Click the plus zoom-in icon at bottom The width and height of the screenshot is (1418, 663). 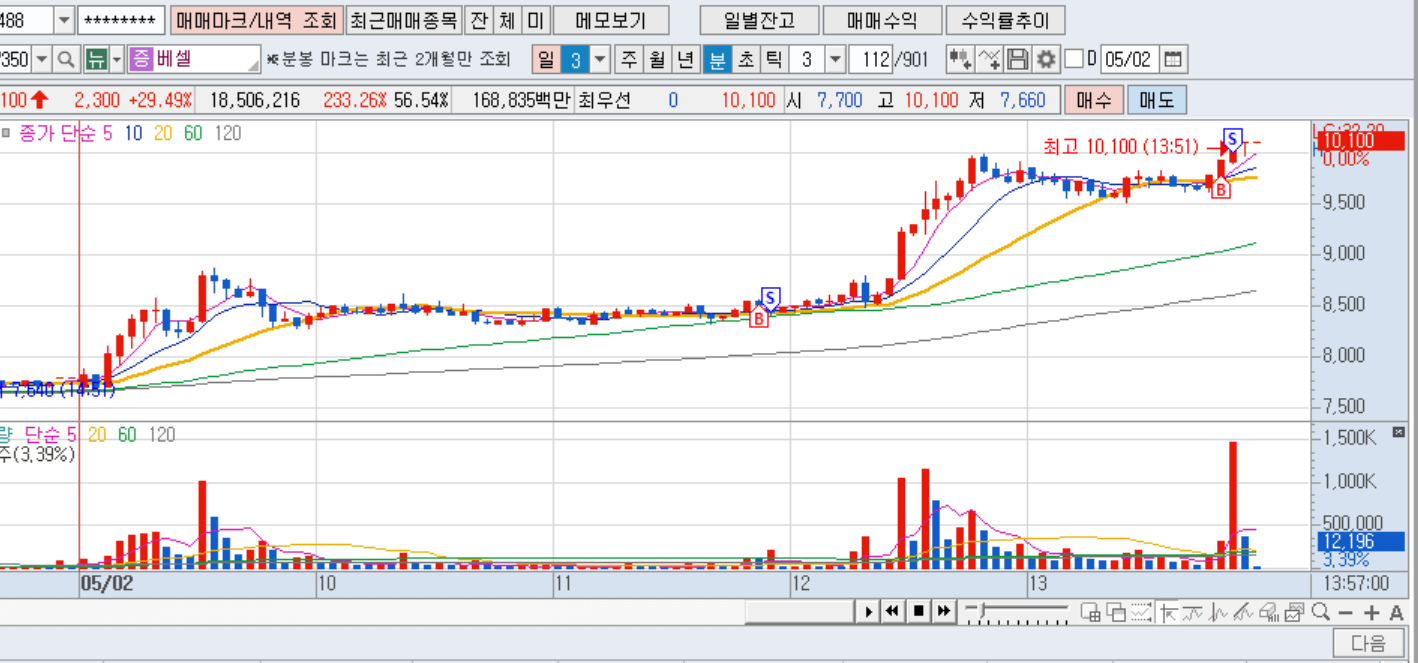[1371, 612]
